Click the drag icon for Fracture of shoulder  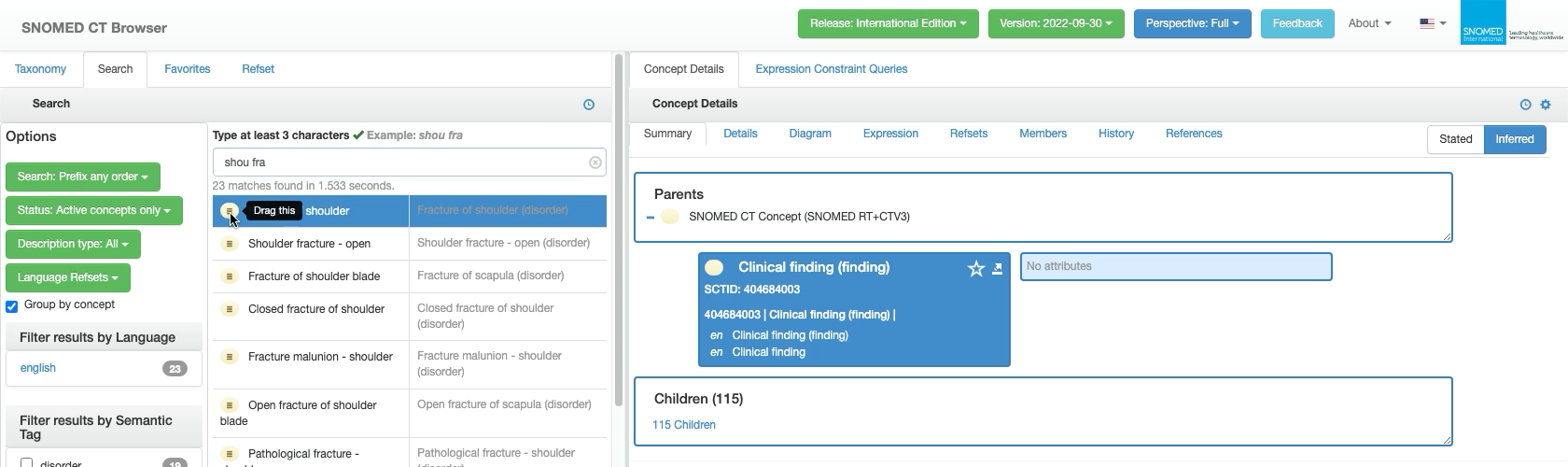[230, 211]
